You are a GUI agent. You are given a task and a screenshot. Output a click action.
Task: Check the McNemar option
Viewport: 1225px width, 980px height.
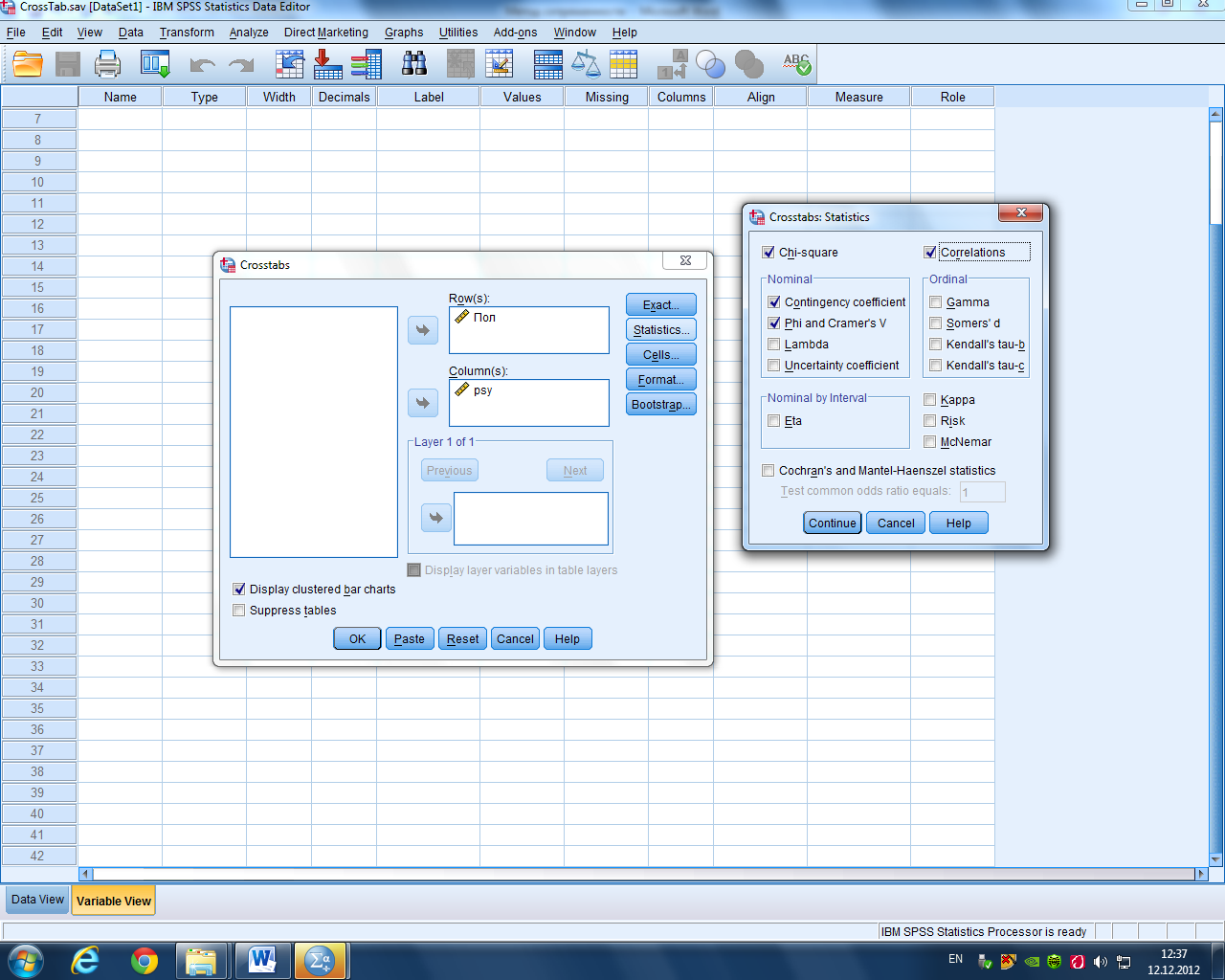point(930,442)
